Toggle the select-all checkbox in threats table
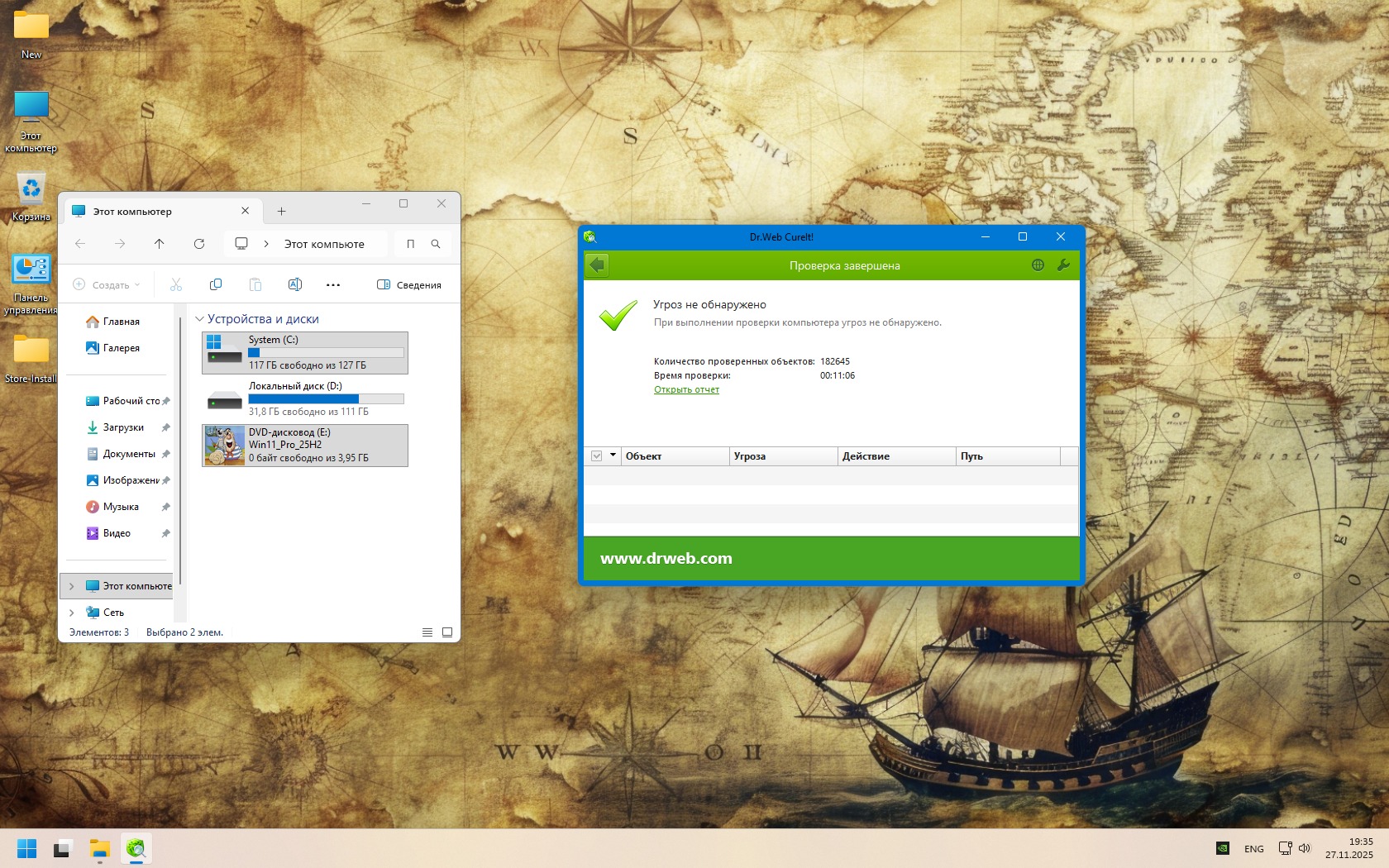Screen dimensions: 1389x868 597,456
